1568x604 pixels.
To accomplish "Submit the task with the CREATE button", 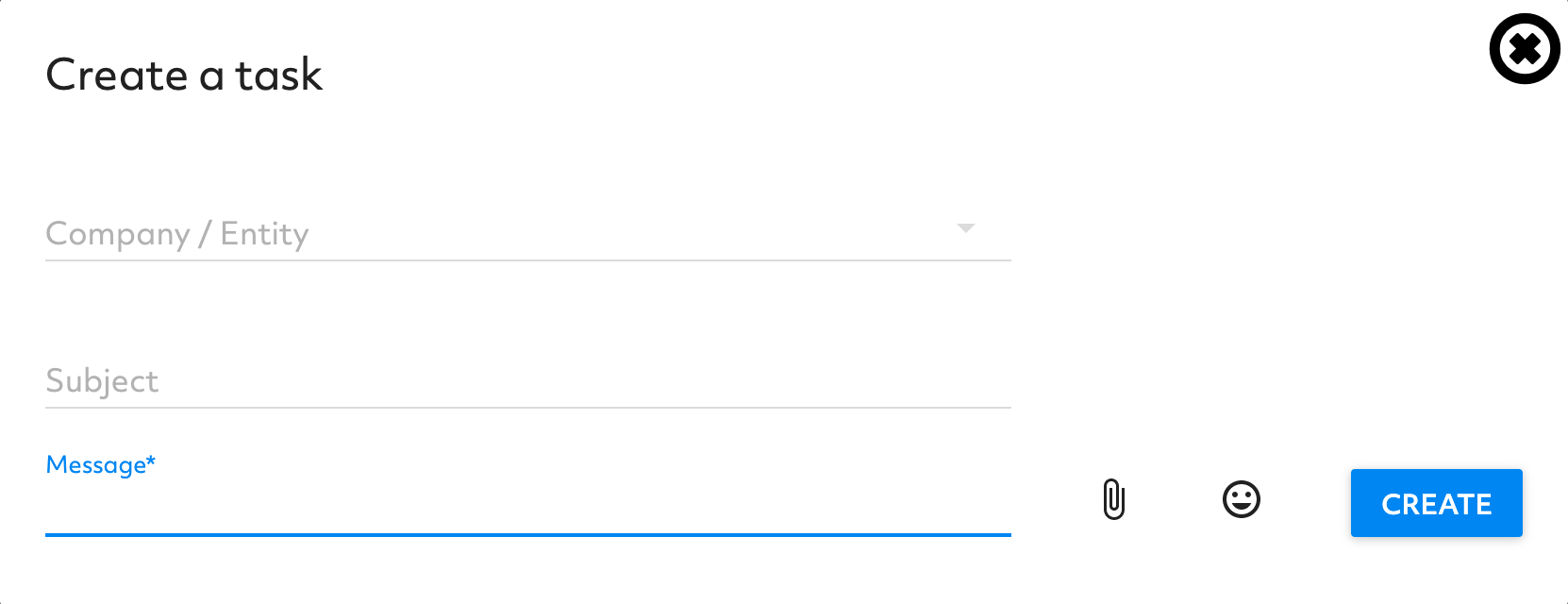I will (1436, 503).
